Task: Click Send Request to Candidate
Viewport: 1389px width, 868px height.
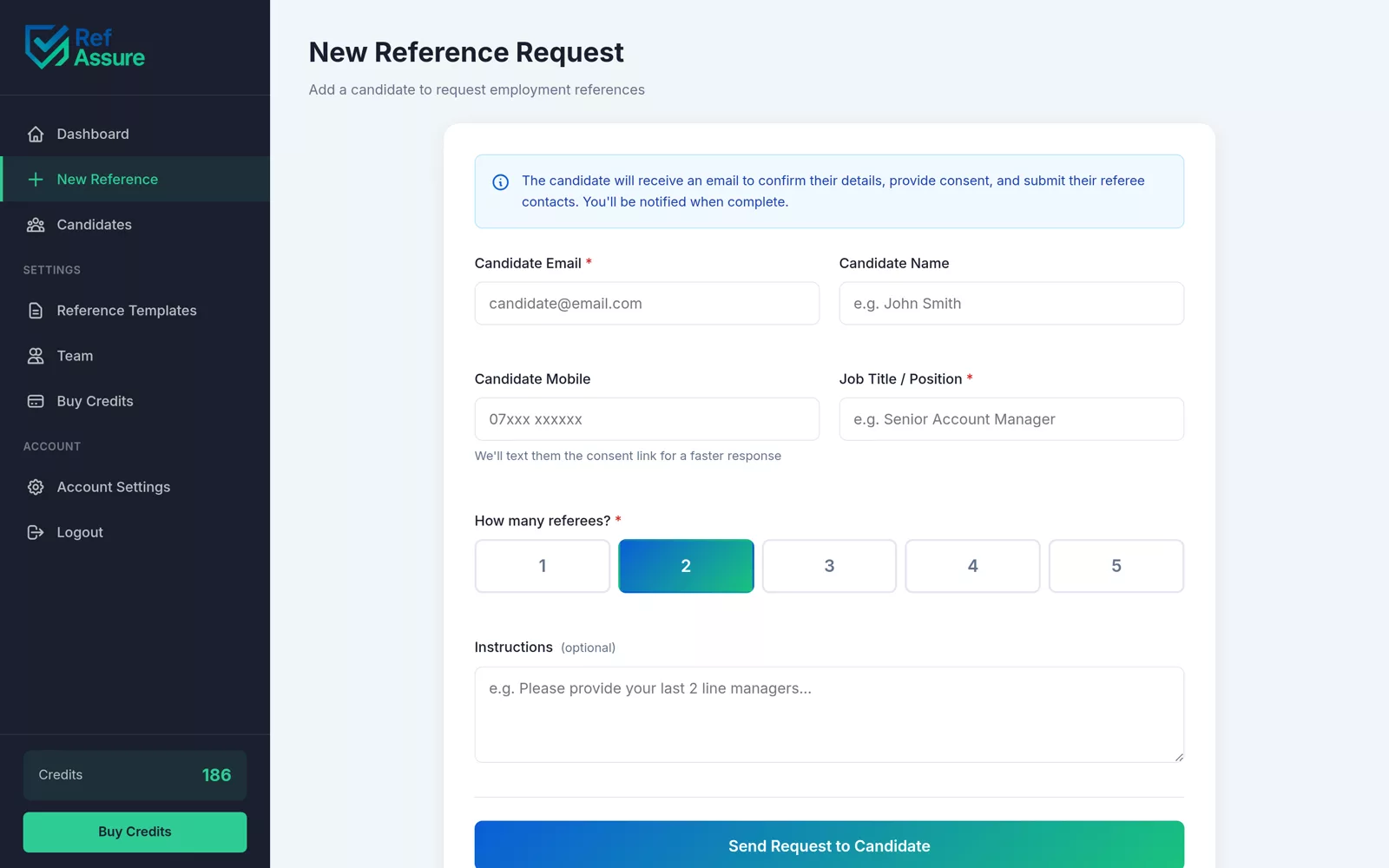Action: tap(829, 845)
